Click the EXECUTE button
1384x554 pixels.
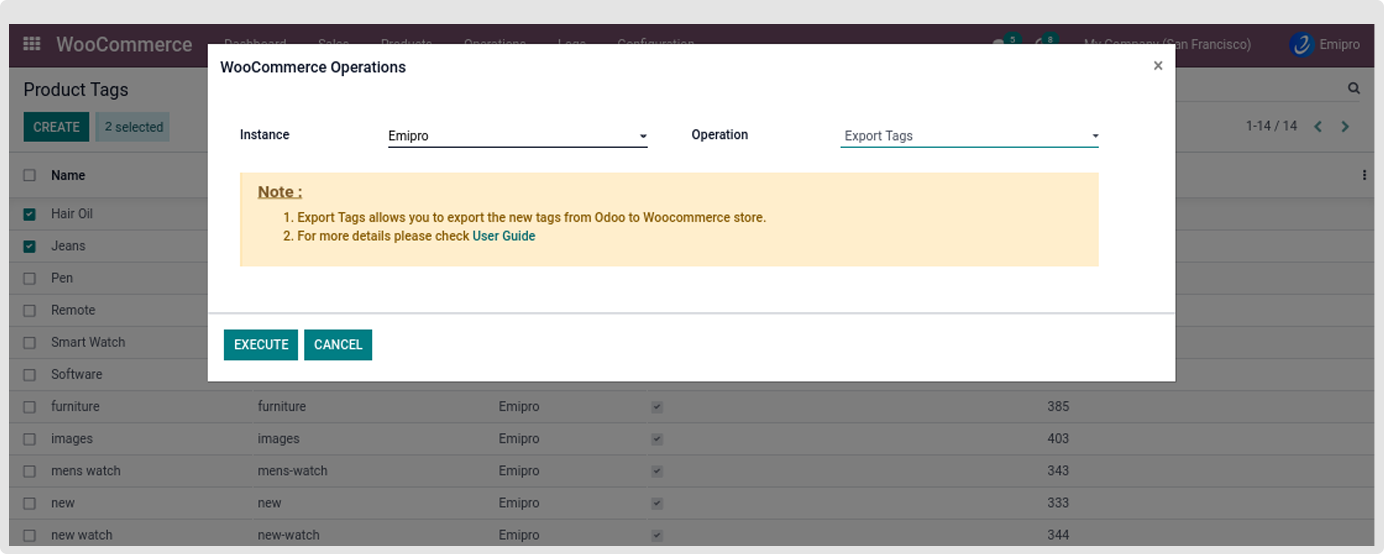[x=261, y=345]
